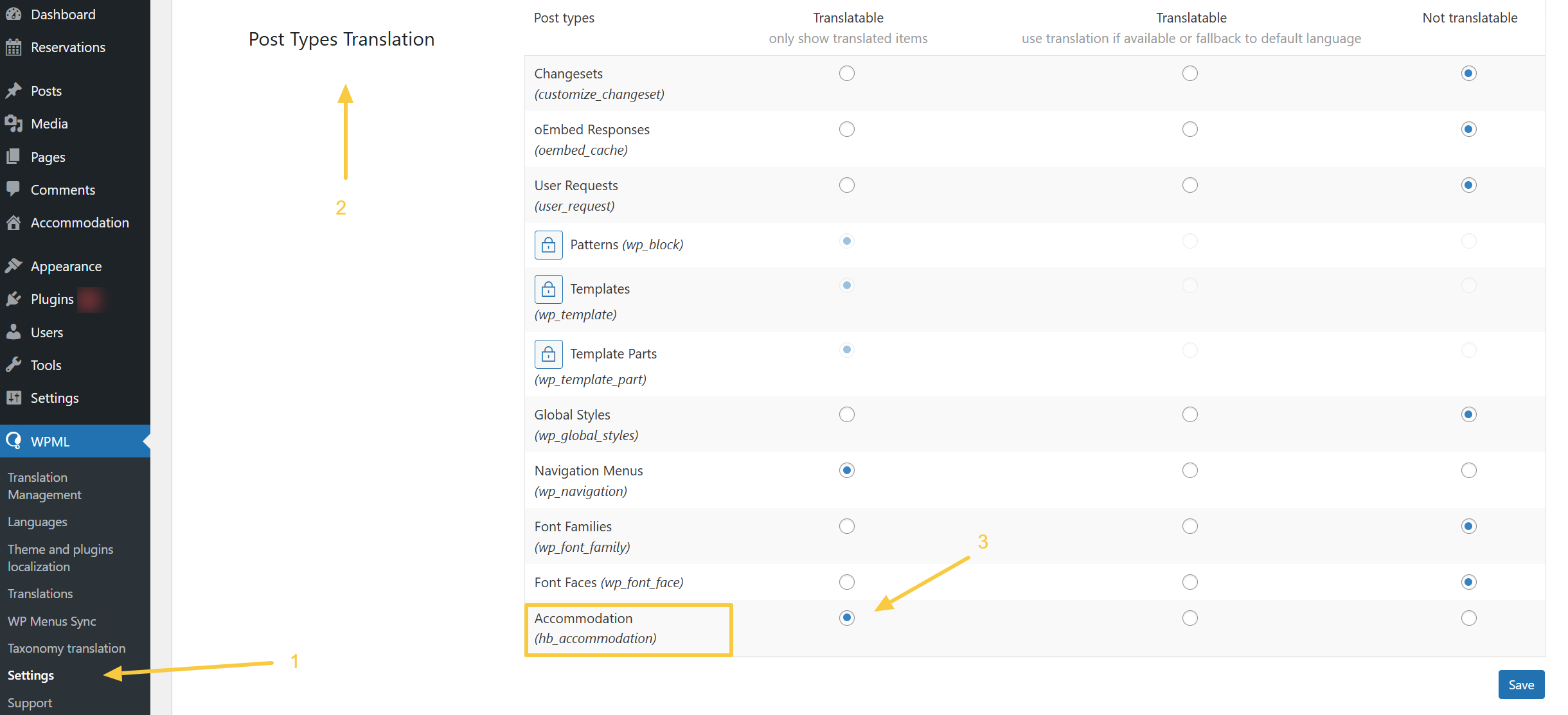Screen dimensions: 1568x715
Task: Click the Tools wrench icon
Action: click(13, 365)
